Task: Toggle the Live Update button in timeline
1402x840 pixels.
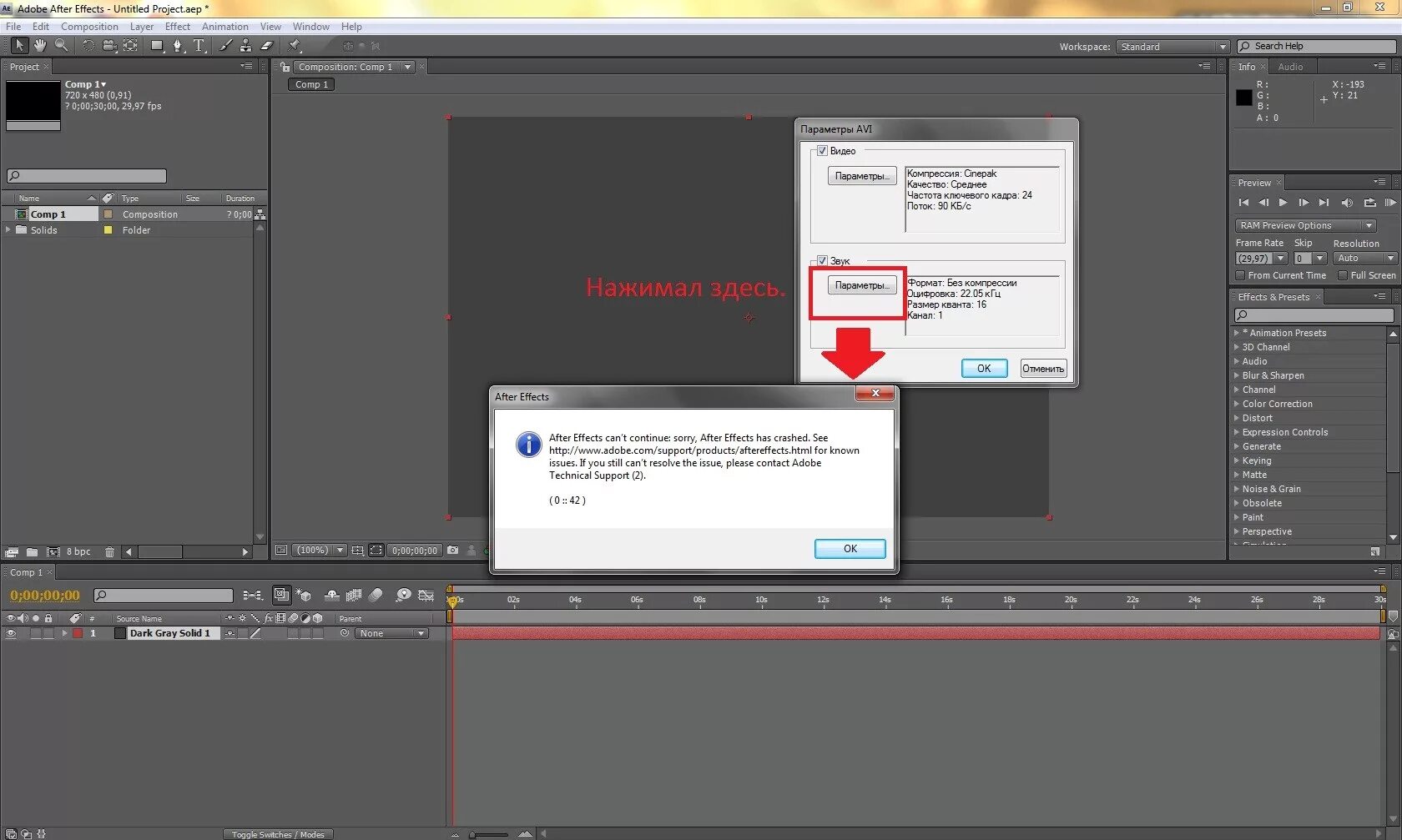Action: pos(281,595)
